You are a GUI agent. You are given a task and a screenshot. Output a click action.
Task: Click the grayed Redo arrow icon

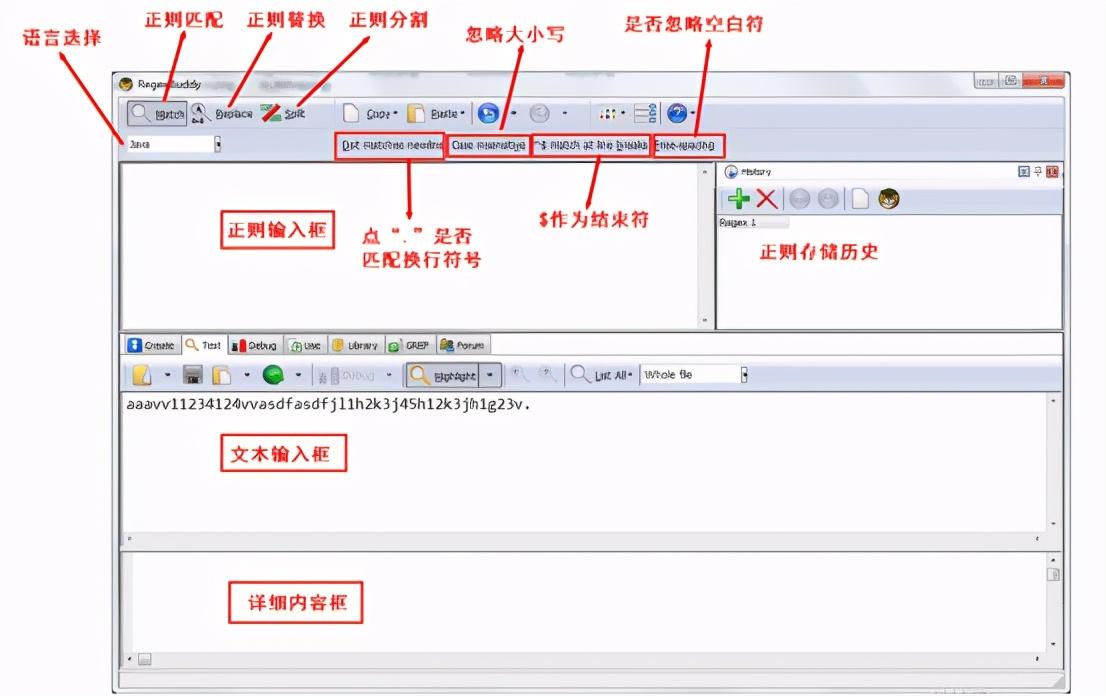(x=540, y=114)
